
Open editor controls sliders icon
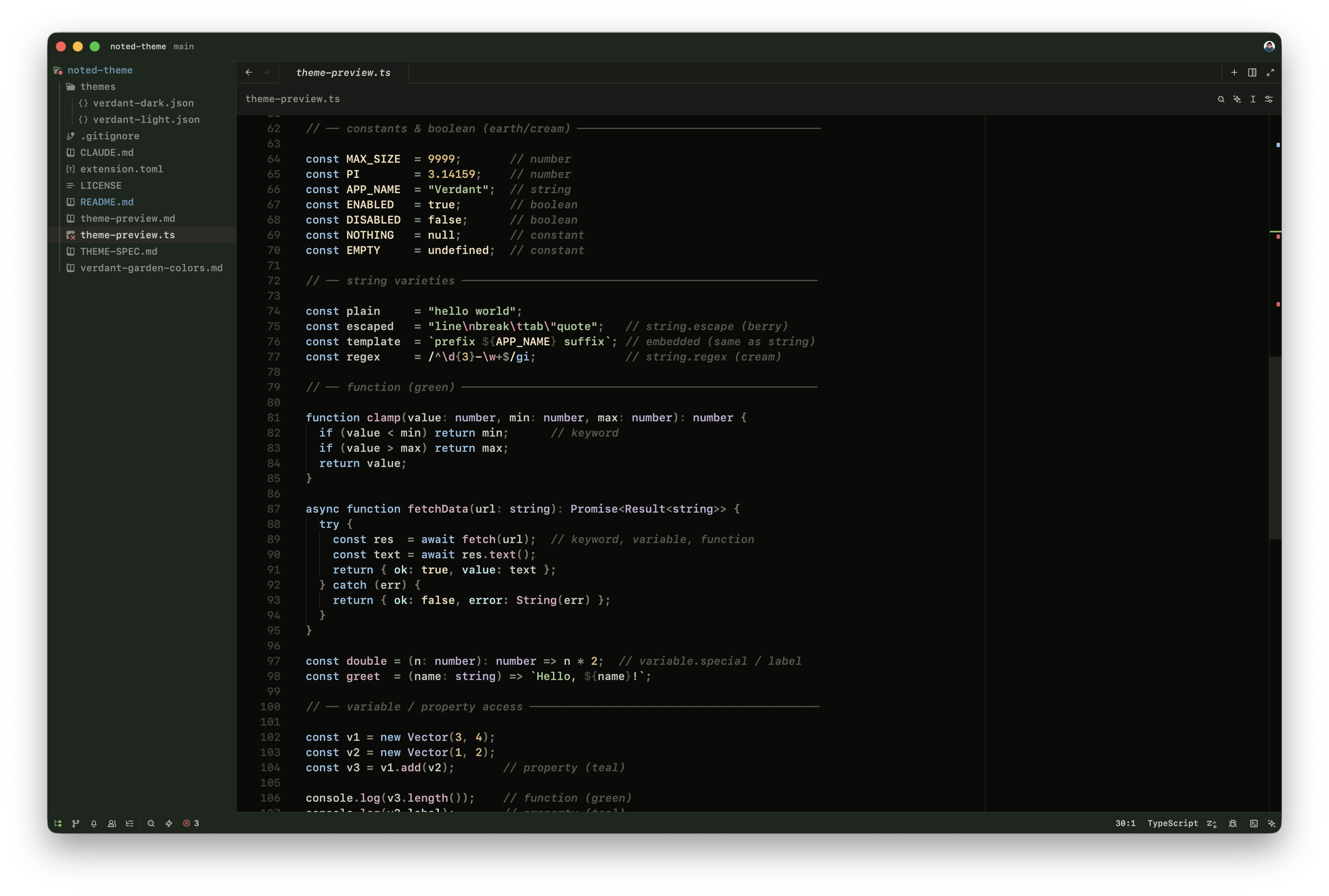click(1269, 99)
